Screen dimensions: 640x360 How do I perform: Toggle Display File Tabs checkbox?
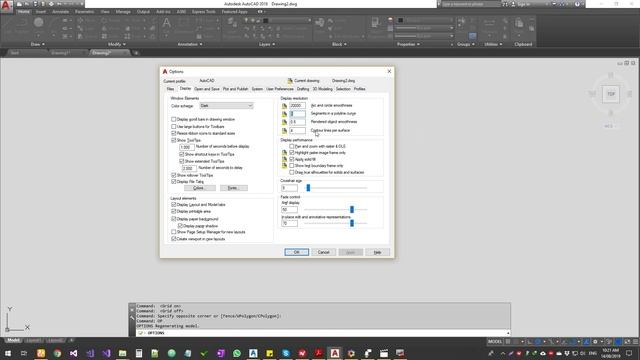tap(173, 182)
